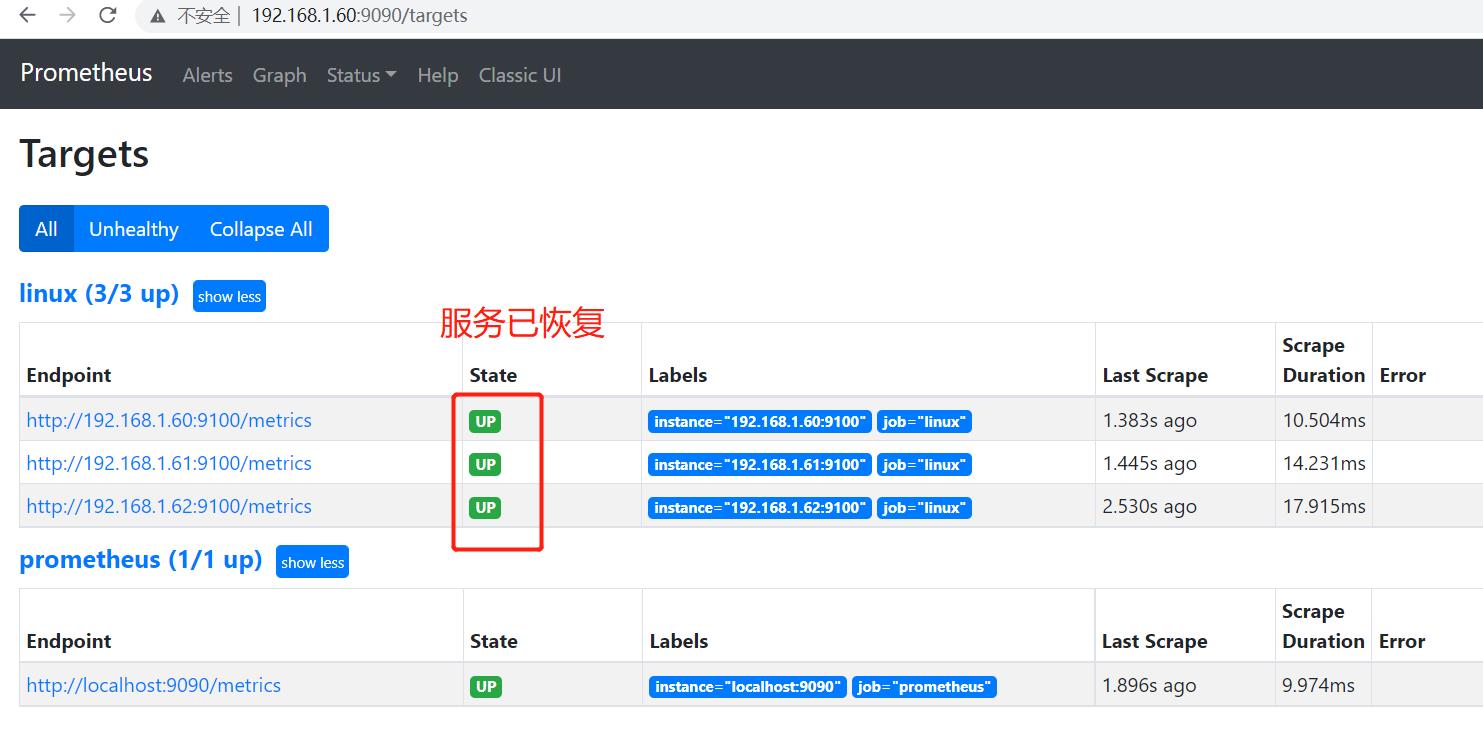Open the prometheus (1/1 up) heading link

pos(140,560)
